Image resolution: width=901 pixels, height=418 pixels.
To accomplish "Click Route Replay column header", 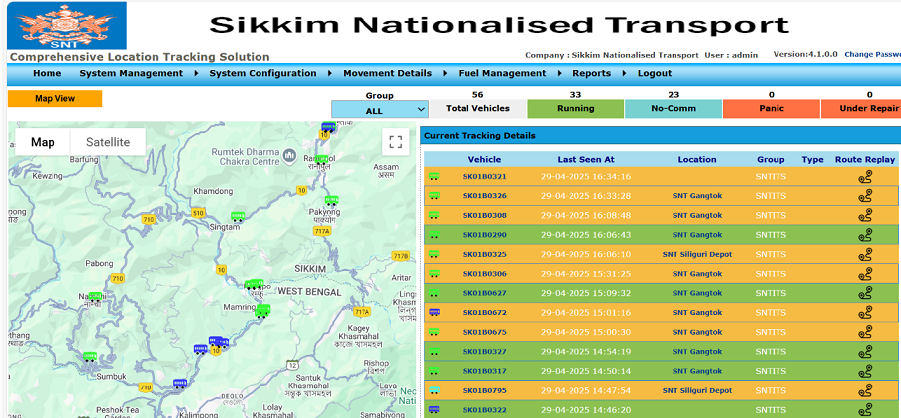I will pyautogui.click(x=865, y=160).
